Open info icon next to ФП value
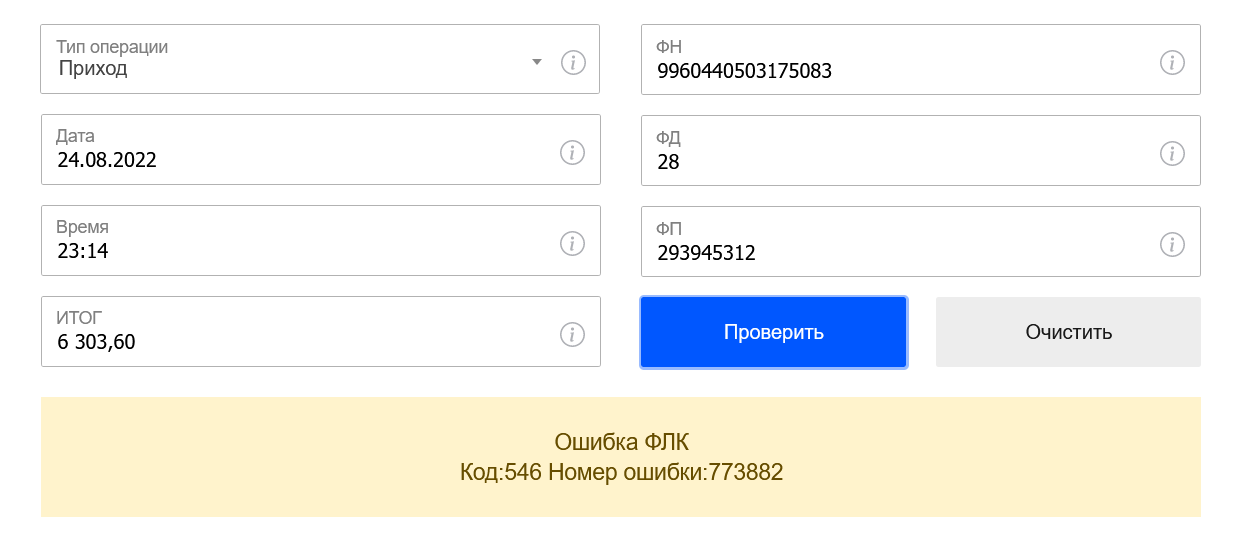The image size is (1239, 536). 1172,244
